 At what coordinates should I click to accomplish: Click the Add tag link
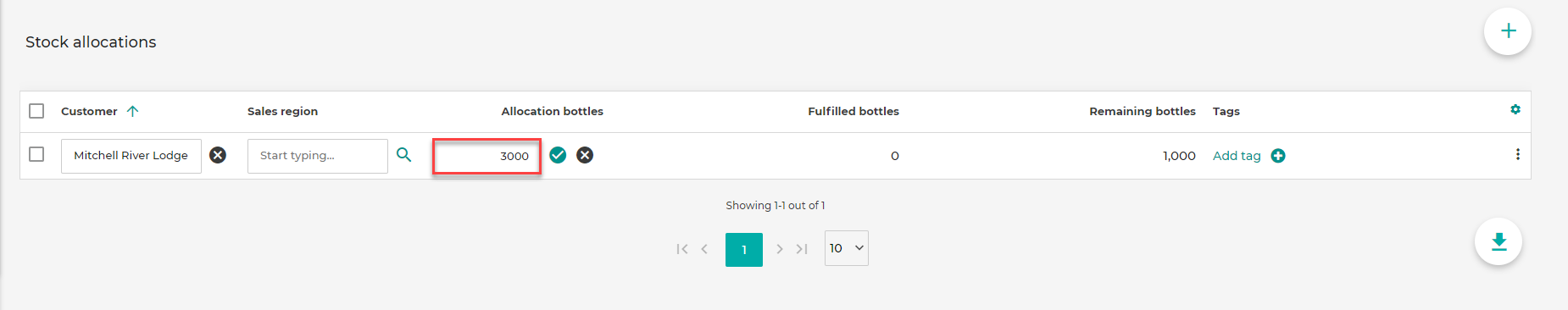(1237, 156)
